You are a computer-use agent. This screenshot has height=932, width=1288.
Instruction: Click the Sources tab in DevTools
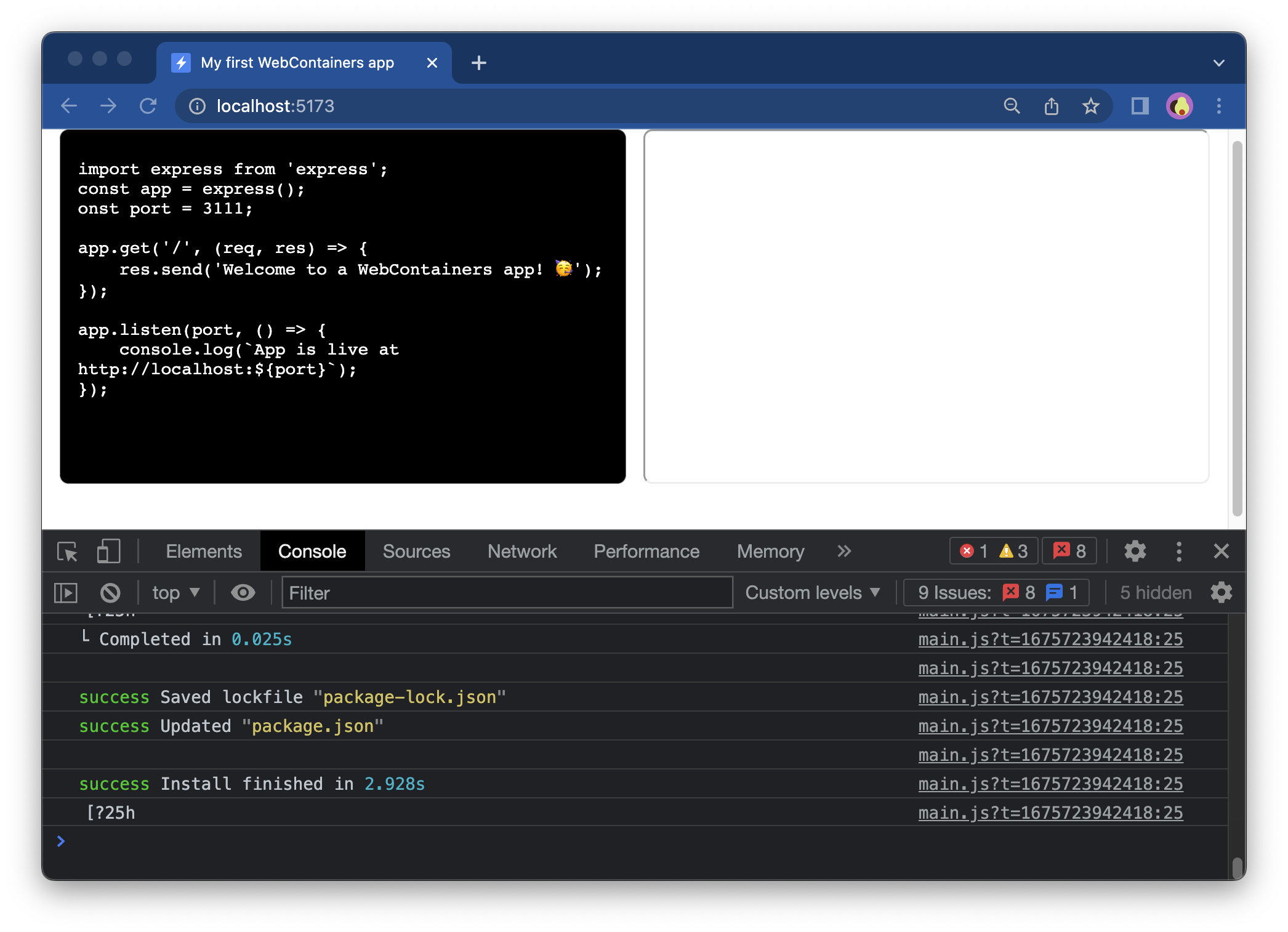(x=416, y=551)
